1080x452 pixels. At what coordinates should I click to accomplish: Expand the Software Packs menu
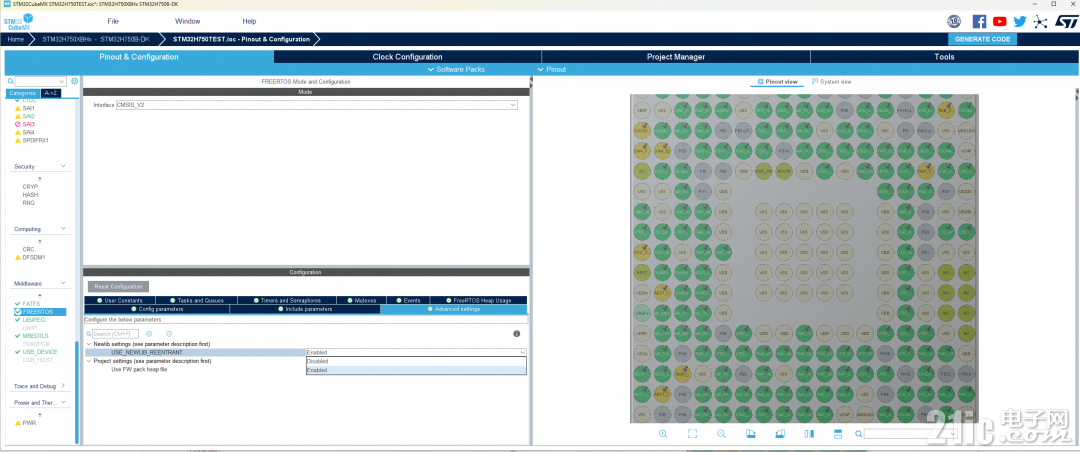point(455,70)
